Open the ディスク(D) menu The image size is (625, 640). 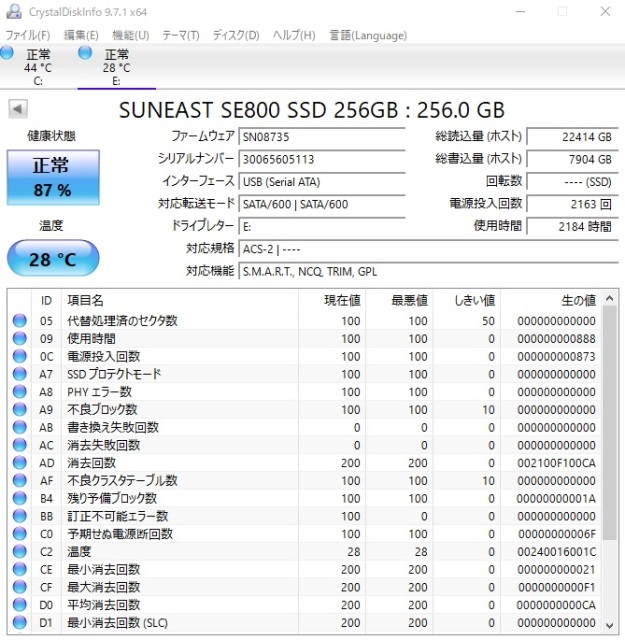point(236,35)
